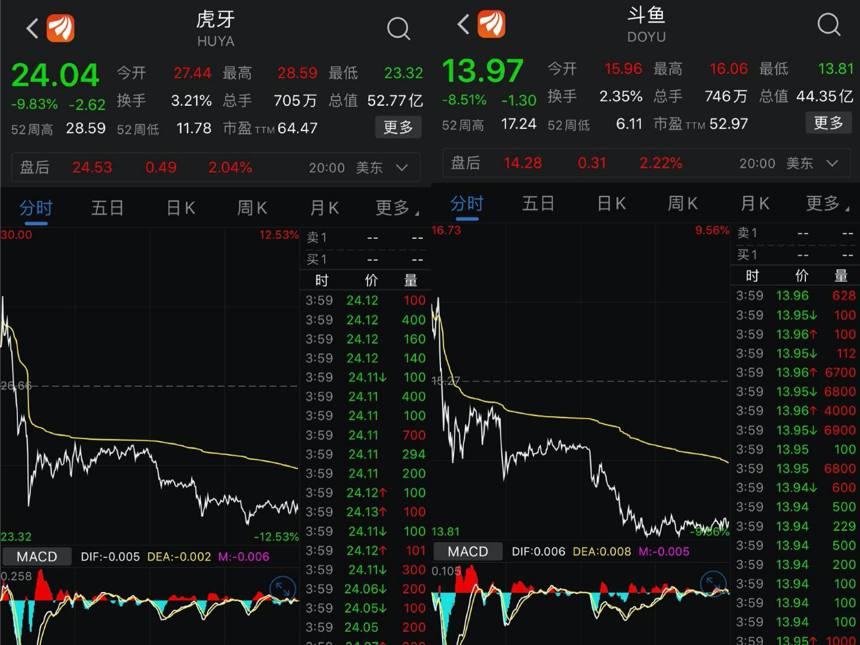Image resolution: width=860 pixels, height=645 pixels.
Task: Click DOYU 市盈 TTM value 52.97
Action: [x=728, y=124]
